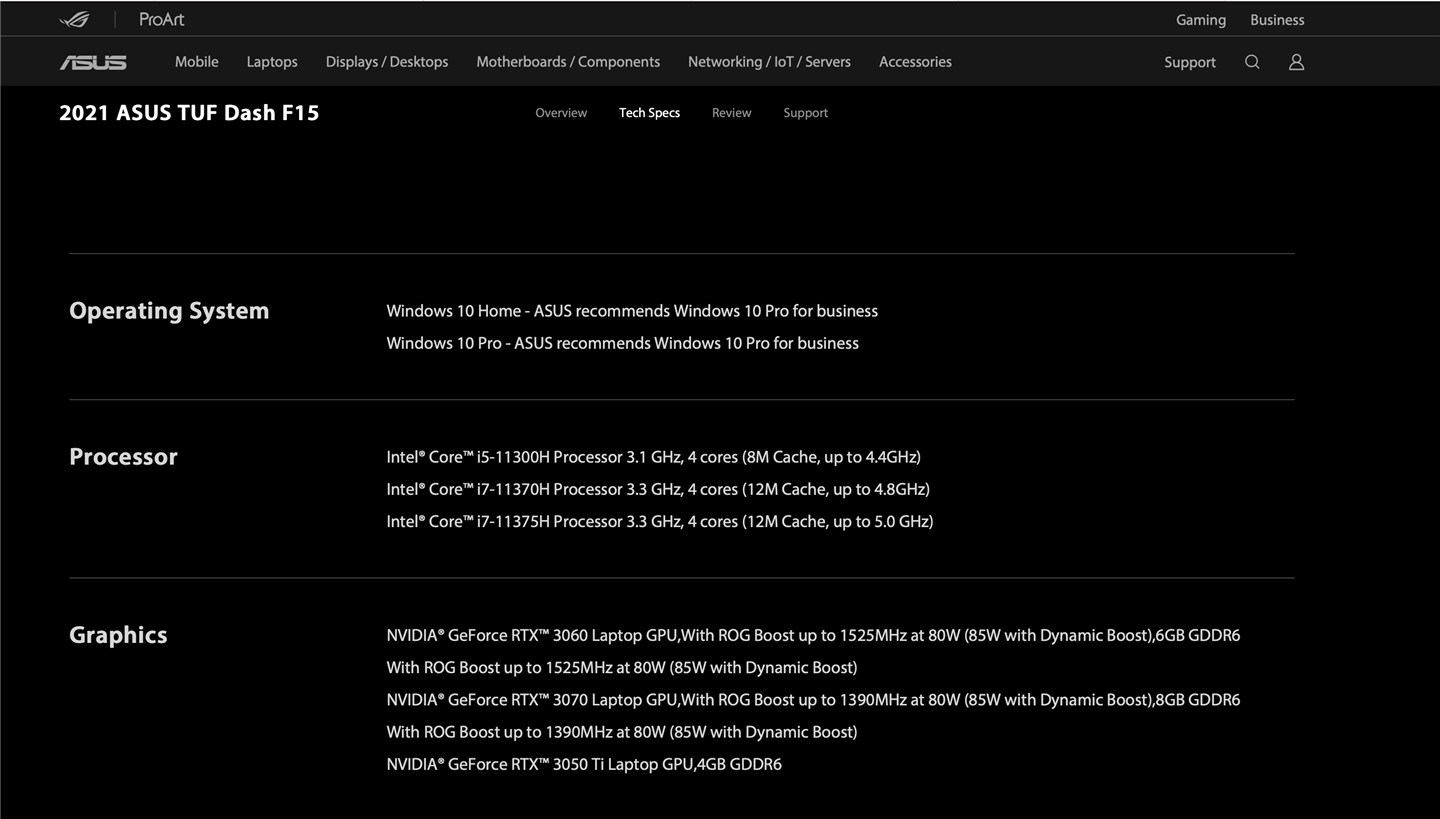Open the ProArt brand link
Viewport: 1440px width, 819px height.
(161, 19)
